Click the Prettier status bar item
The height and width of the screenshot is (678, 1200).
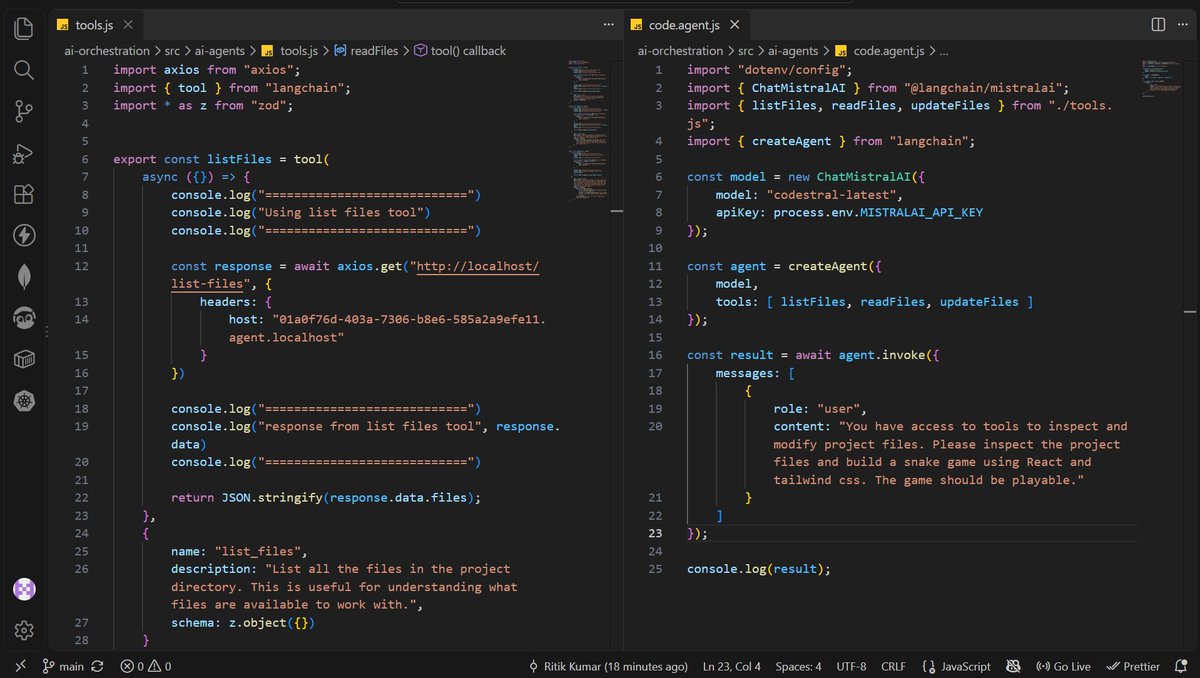(x=1134, y=666)
